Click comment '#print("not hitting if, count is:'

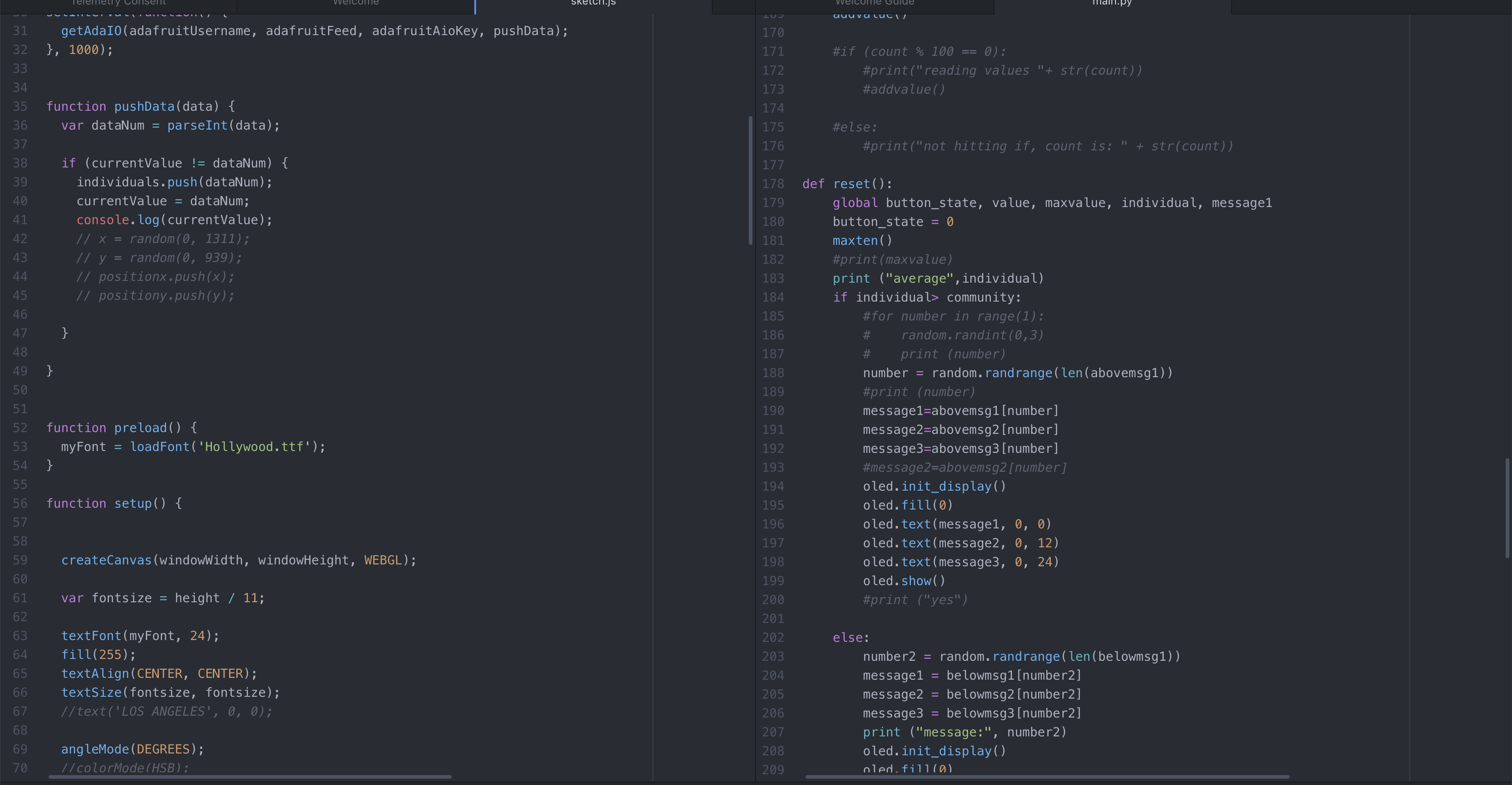coord(1048,146)
